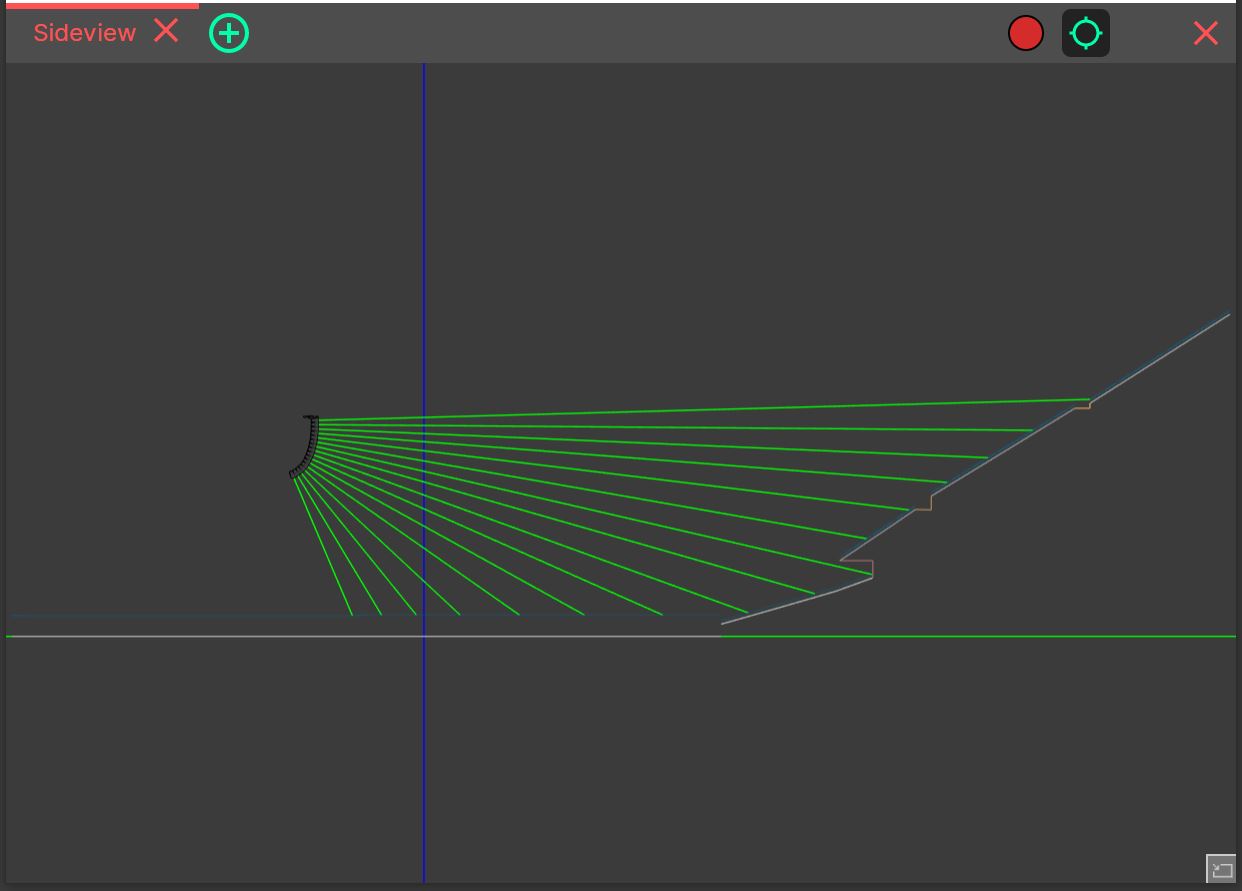Select the curved line array speaker stack
Viewport: 1242px width, 891px height.
coord(305,445)
